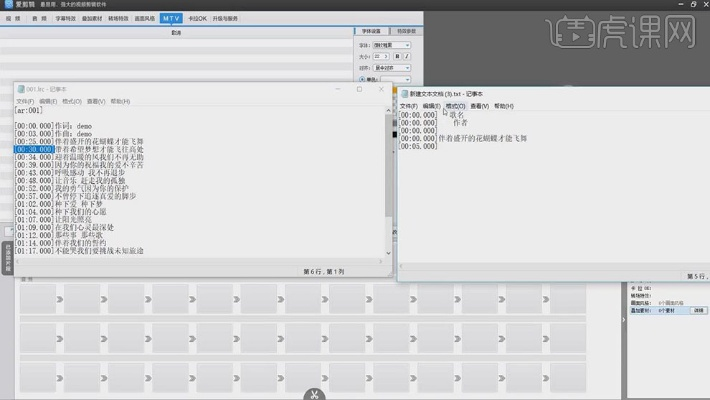Open the 大小 font size dropdown
The width and height of the screenshot is (710, 400).
coord(380,58)
